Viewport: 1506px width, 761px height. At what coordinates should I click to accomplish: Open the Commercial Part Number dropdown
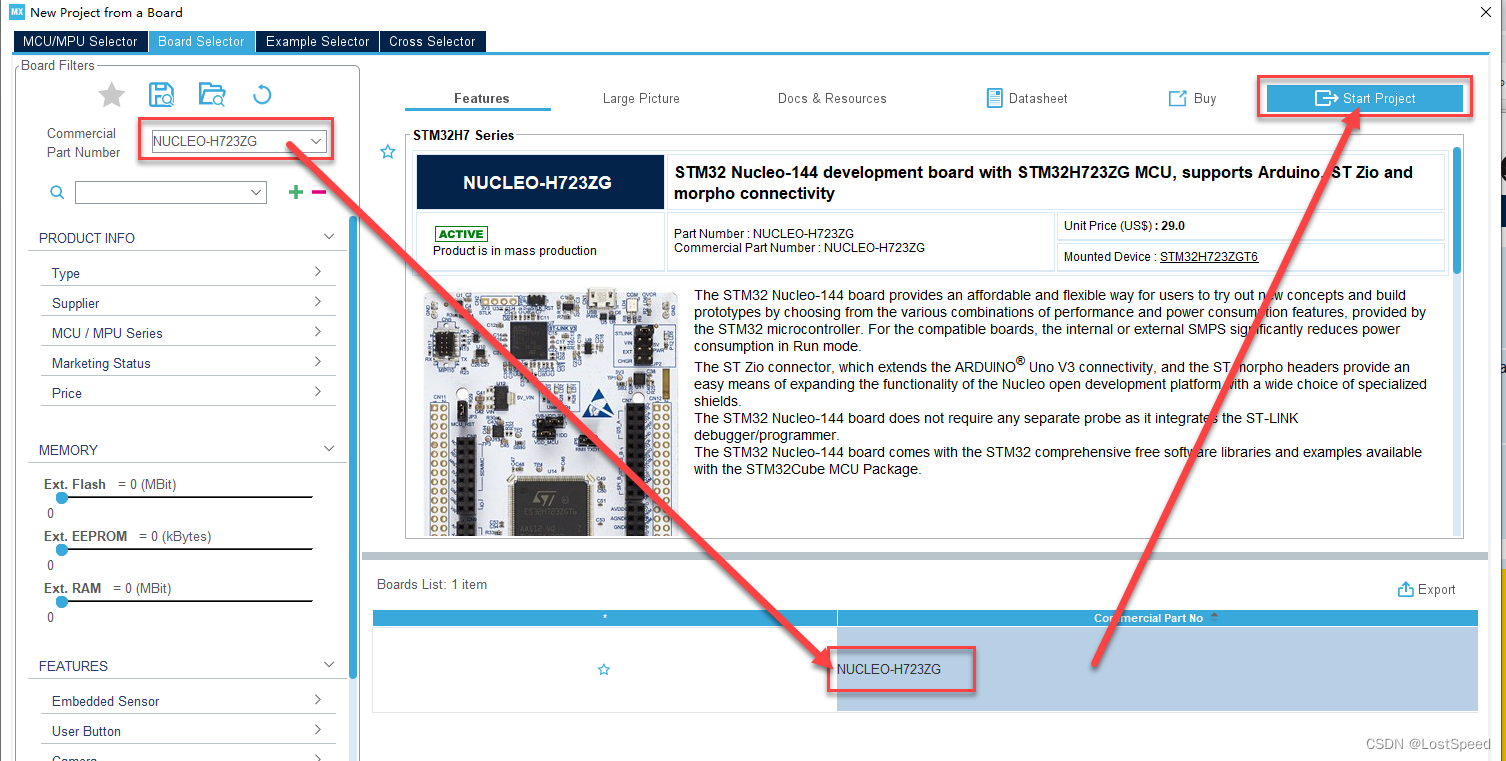[x=317, y=141]
